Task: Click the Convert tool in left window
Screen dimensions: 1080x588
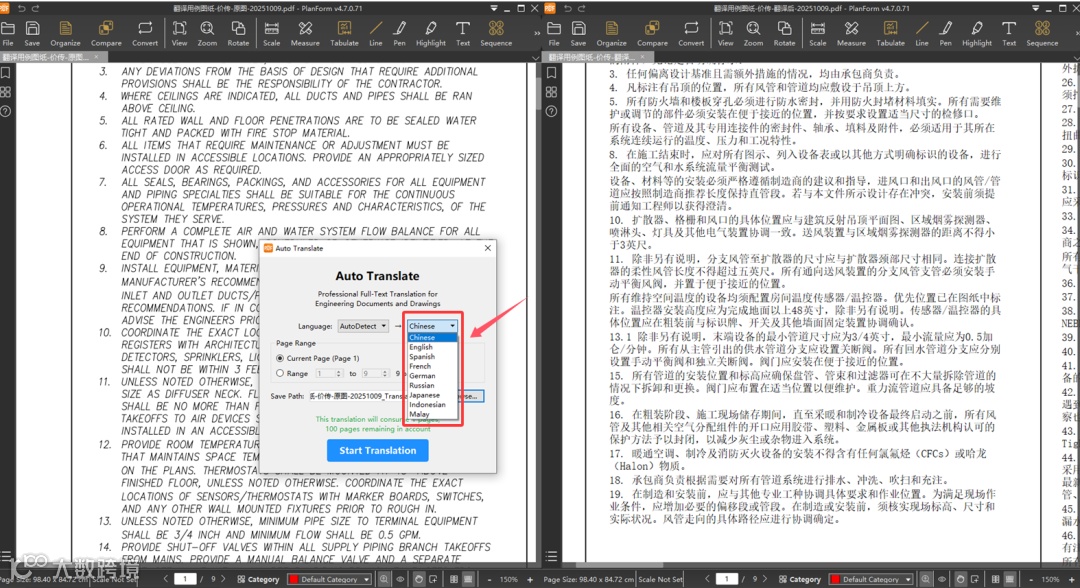Action: click(x=145, y=33)
